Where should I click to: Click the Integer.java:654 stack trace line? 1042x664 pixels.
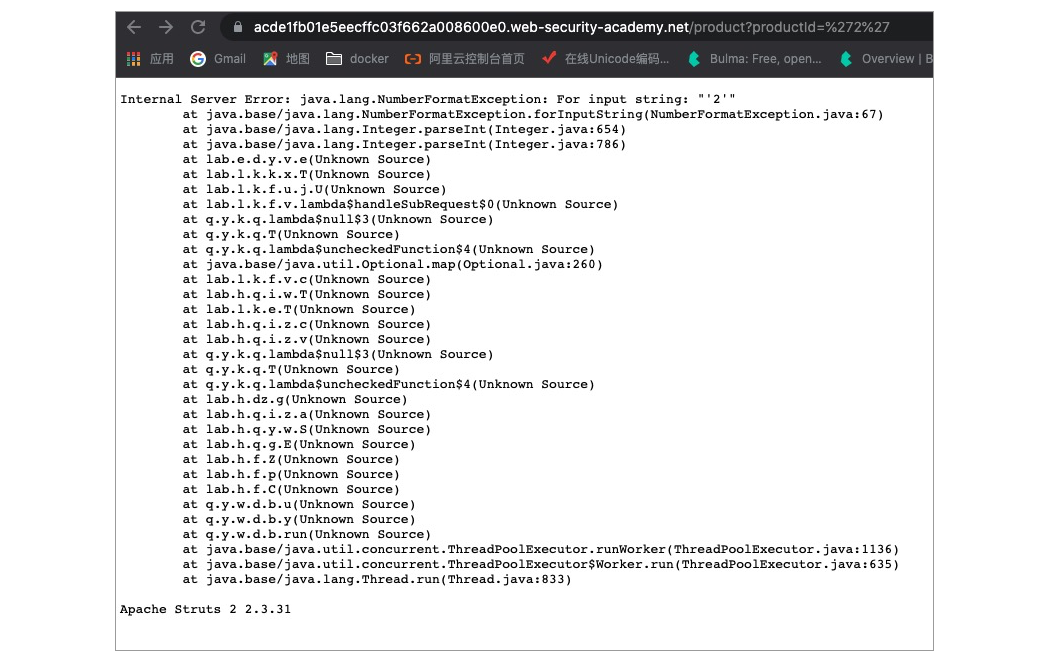tap(404, 129)
